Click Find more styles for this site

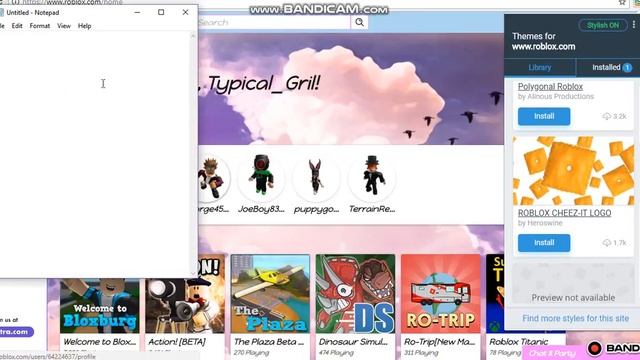pos(576,318)
